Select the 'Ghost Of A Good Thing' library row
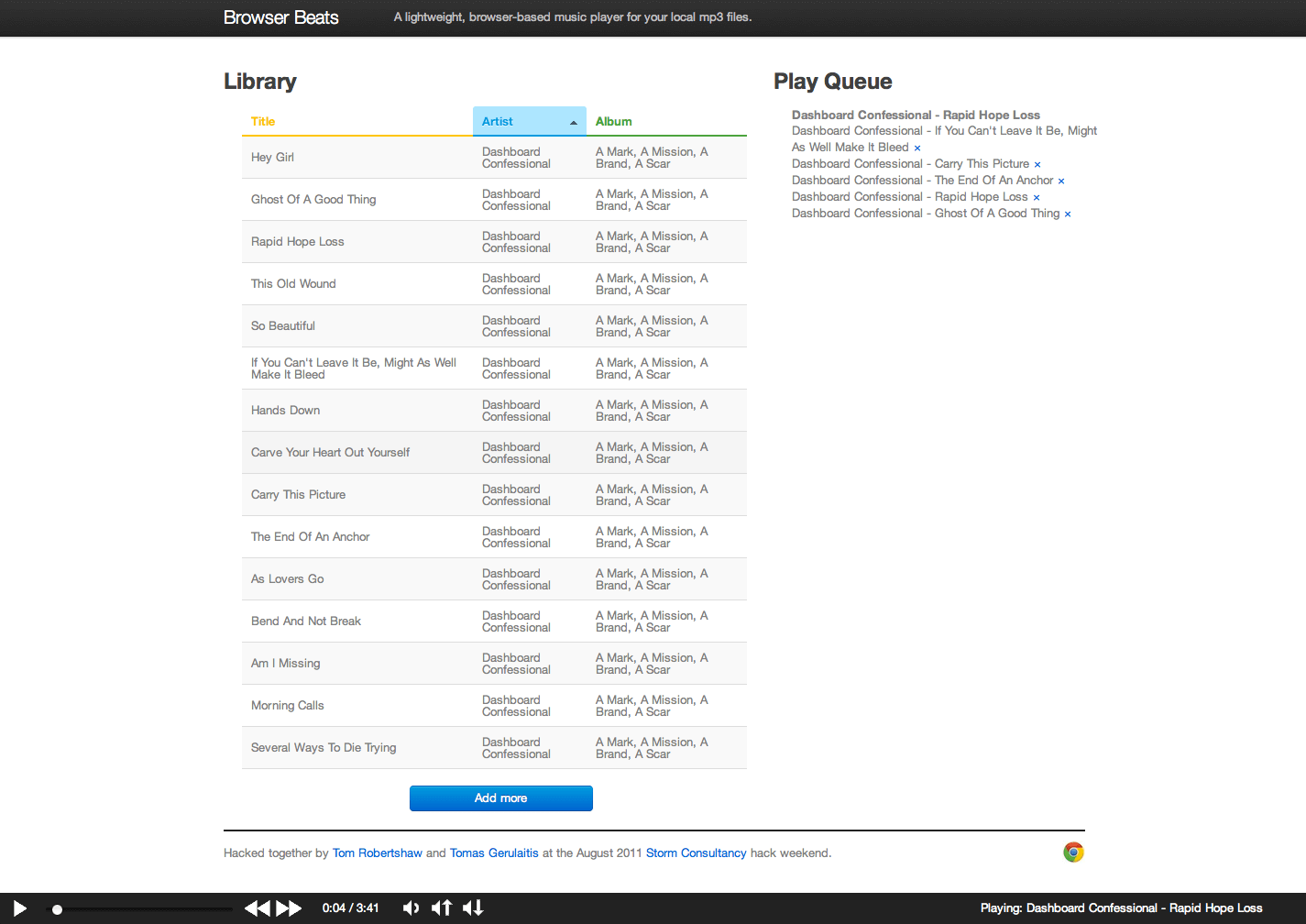Screen dimensions: 1306x924 [494, 200]
